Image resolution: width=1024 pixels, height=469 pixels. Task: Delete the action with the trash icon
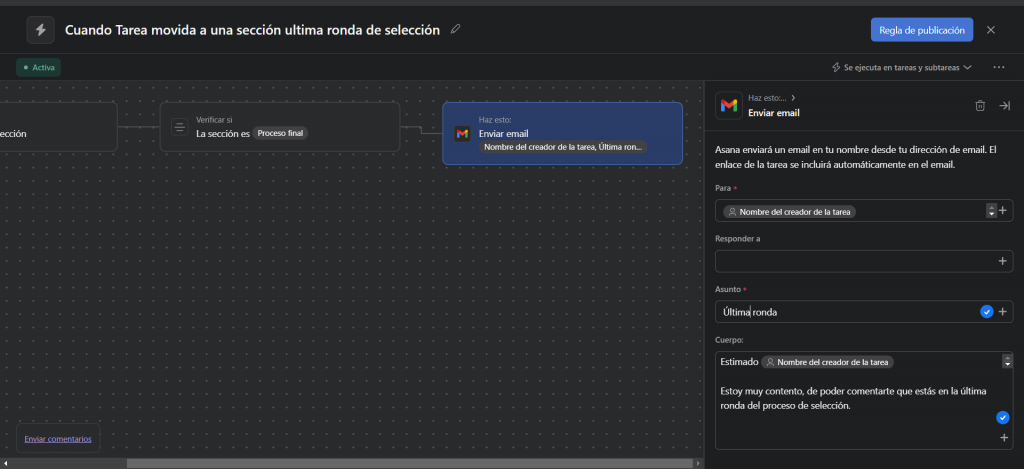point(980,105)
